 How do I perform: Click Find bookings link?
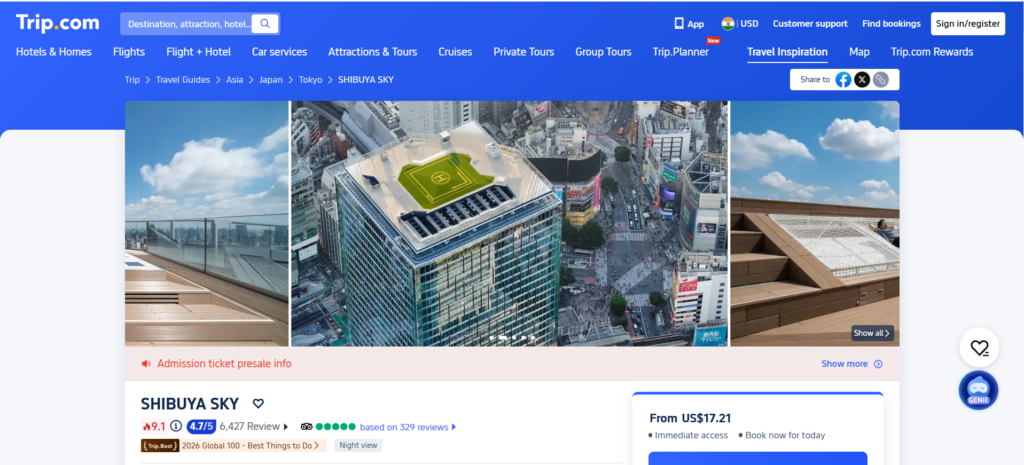click(x=891, y=24)
